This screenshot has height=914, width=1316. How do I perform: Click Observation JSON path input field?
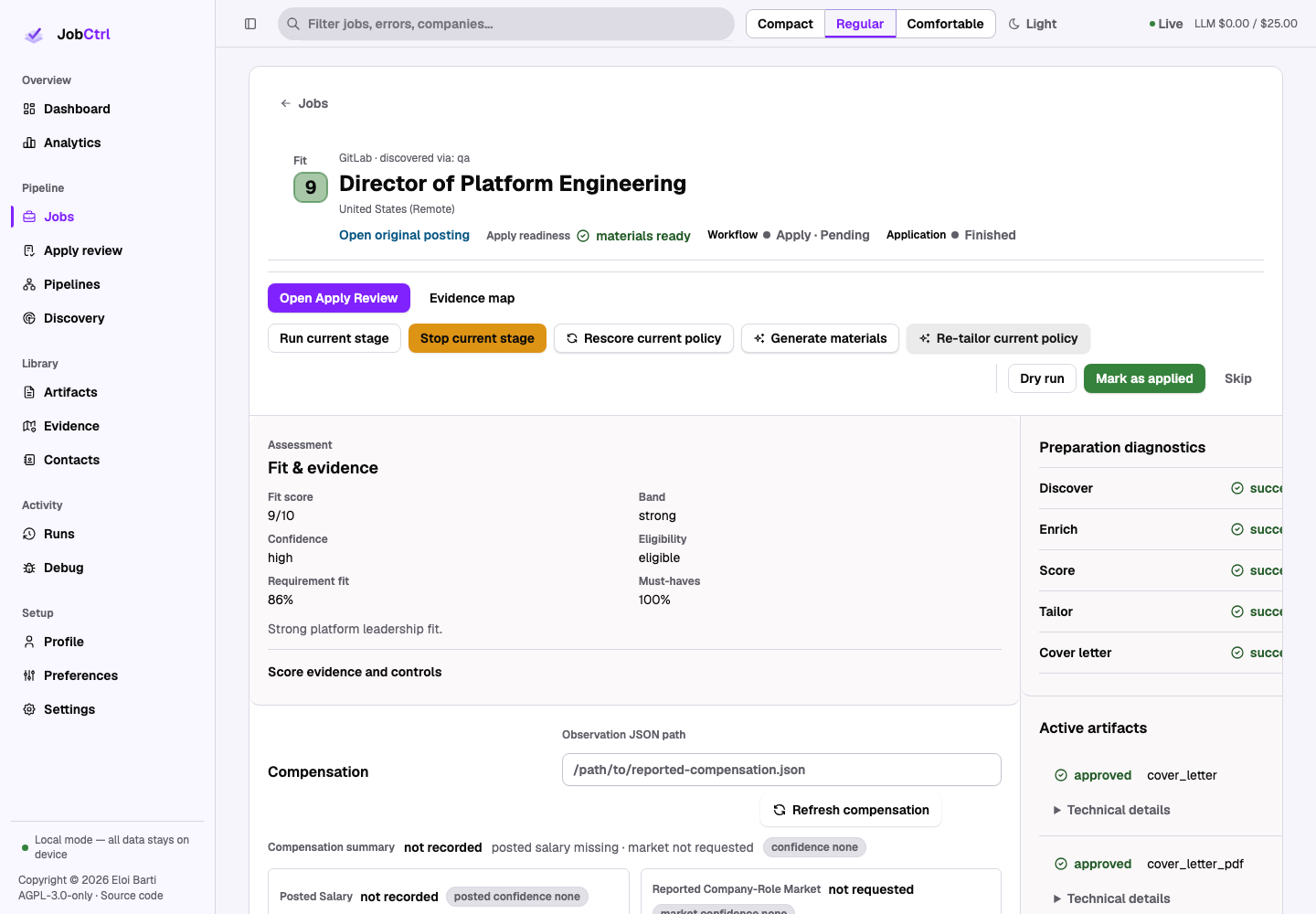pyautogui.click(x=781, y=770)
